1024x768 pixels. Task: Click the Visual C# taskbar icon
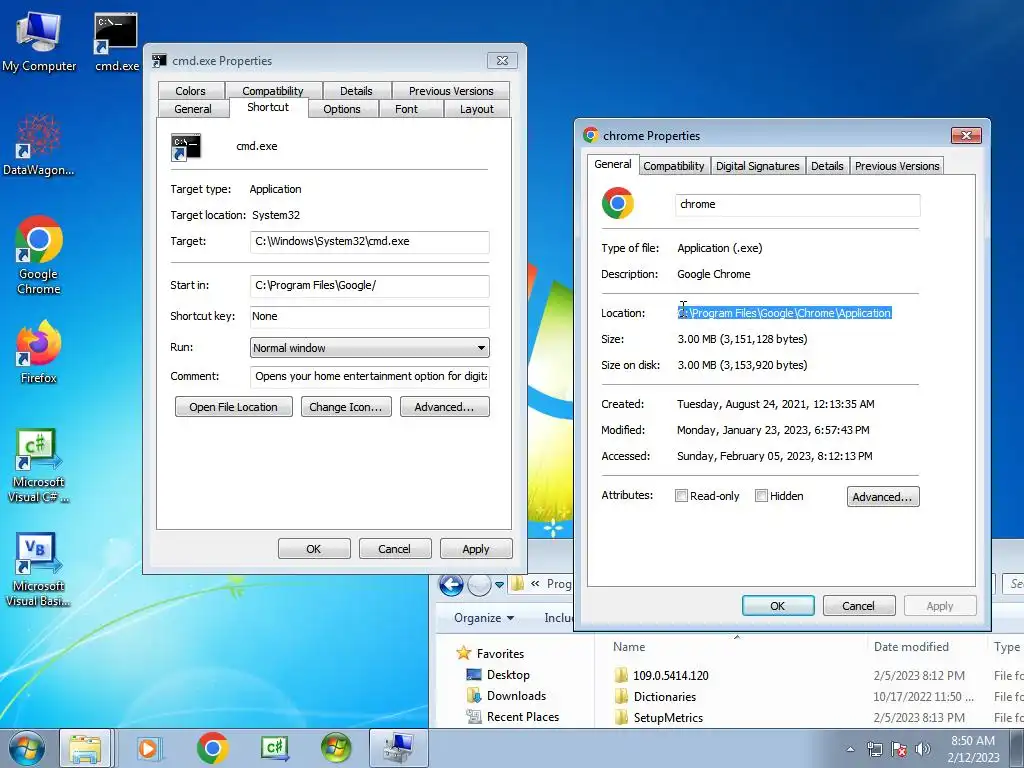point(274,748)
